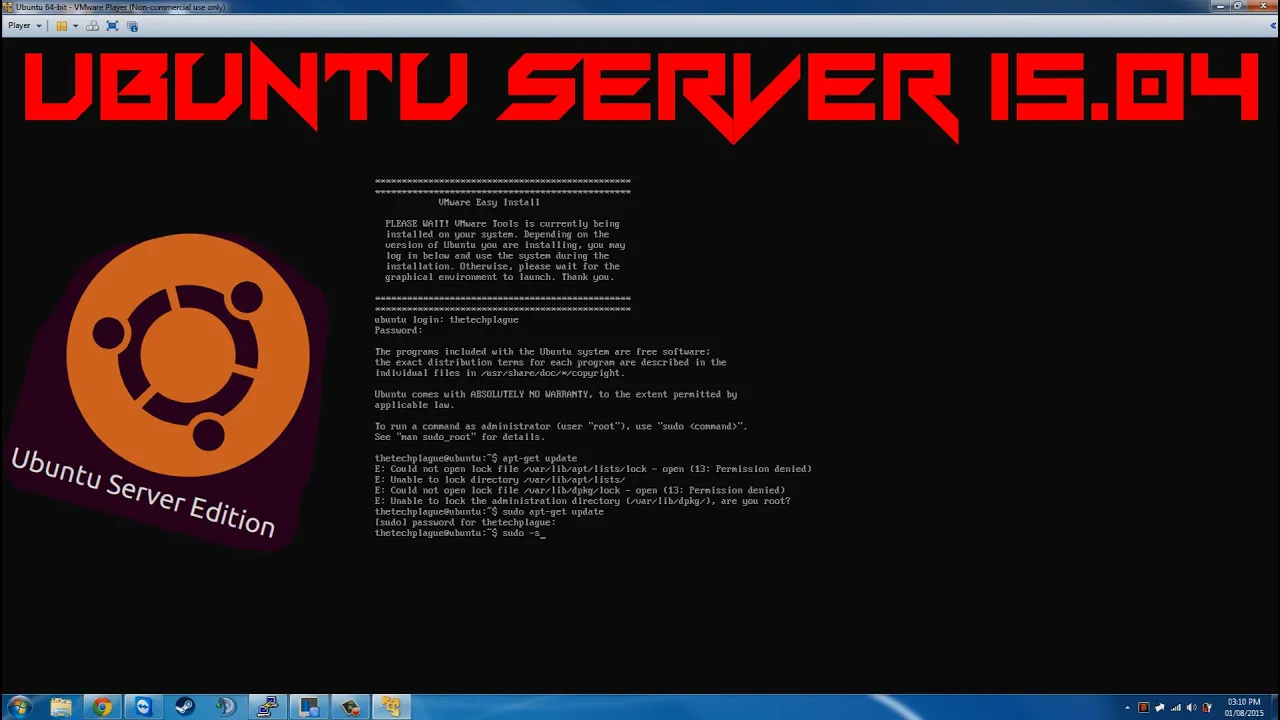Click the 'sudo apt-get update' command line
This screenshot has width=1280, height=720.
point(489,512)
